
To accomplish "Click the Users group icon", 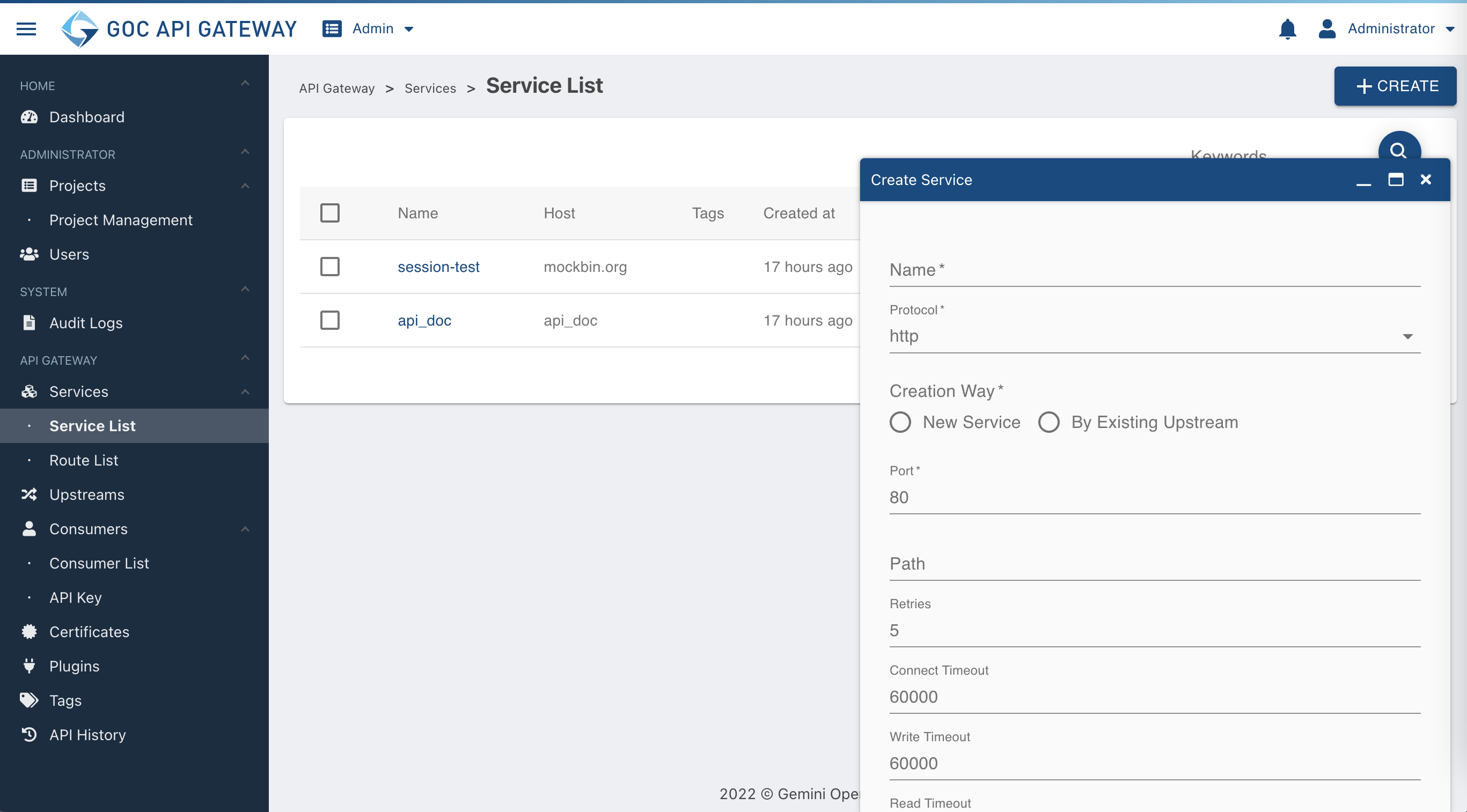I will click(x=29, y=254).
